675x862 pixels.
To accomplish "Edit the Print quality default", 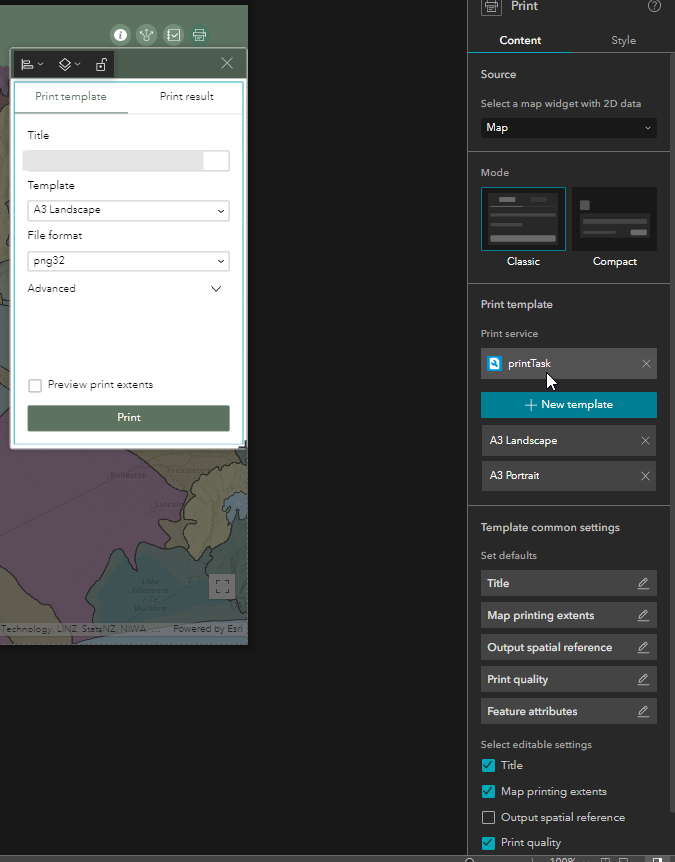I will tap(643, 679).
